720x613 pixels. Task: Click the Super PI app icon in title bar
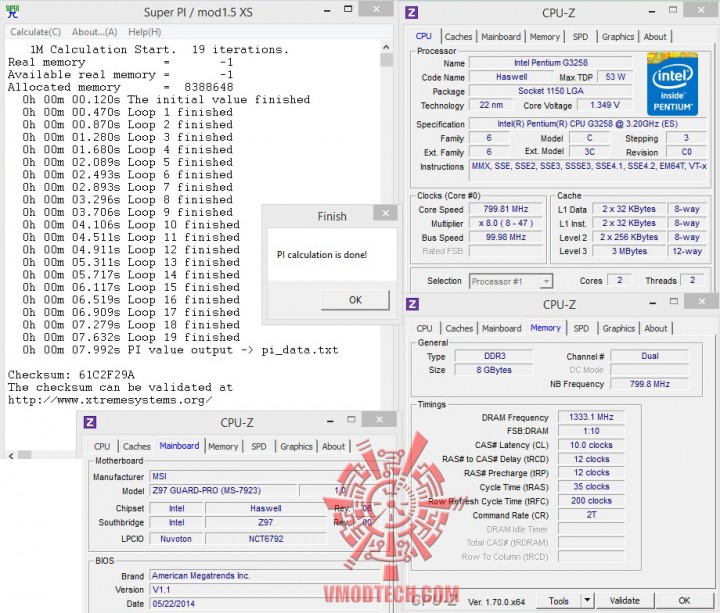(x=12, y=11)
